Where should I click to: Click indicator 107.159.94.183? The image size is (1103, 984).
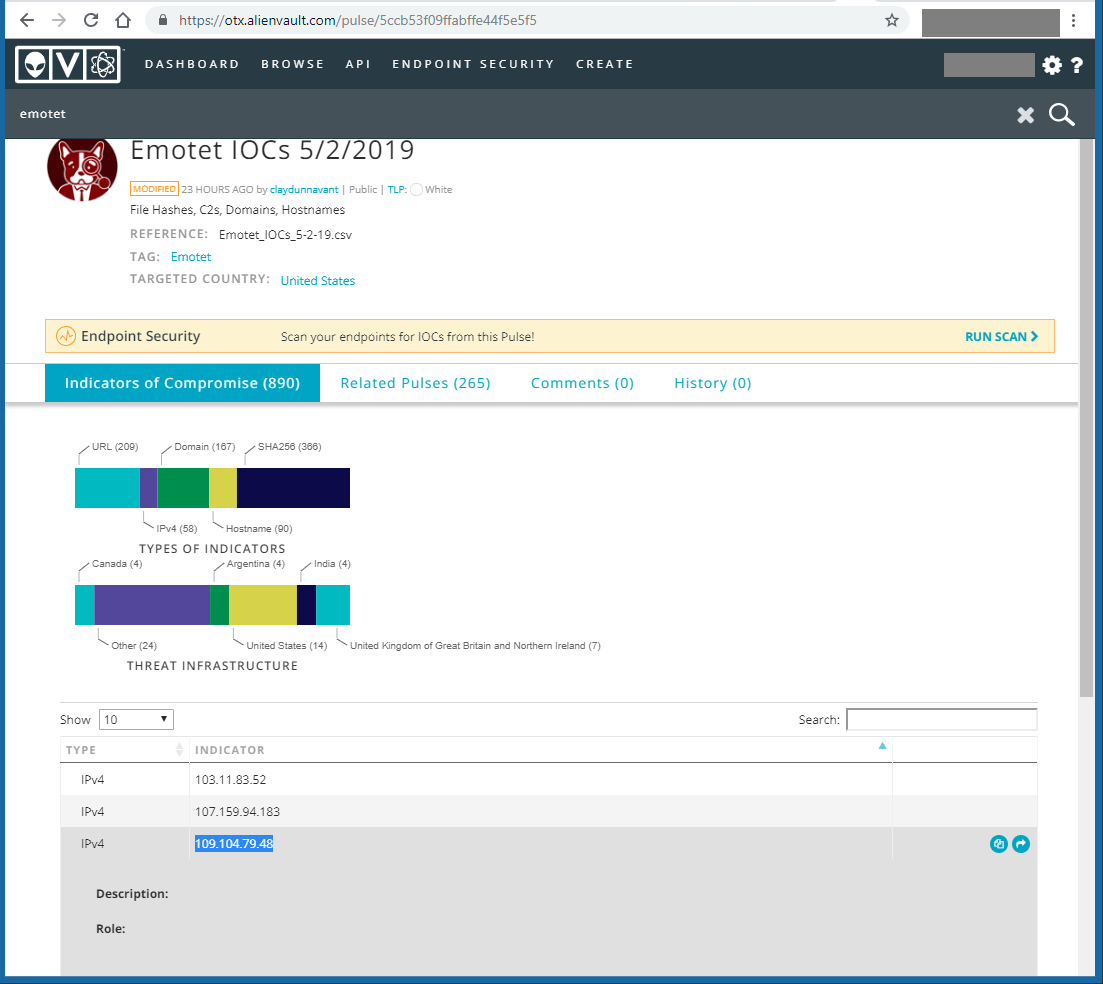(x=237, y=812)
